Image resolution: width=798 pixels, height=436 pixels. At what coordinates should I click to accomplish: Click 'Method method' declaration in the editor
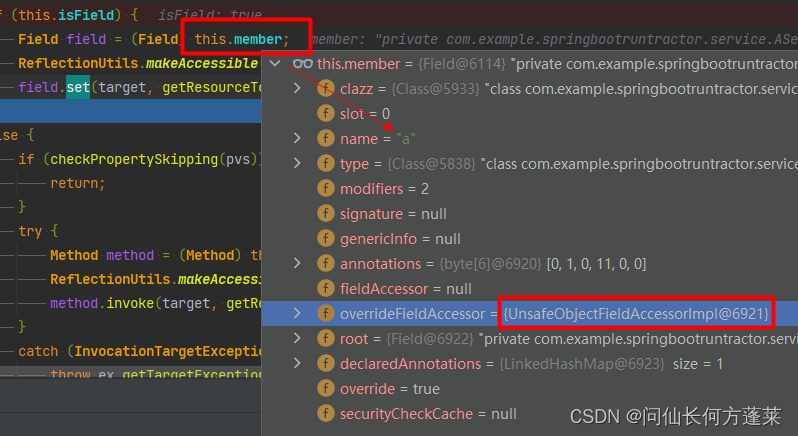(x=102, y=255)
